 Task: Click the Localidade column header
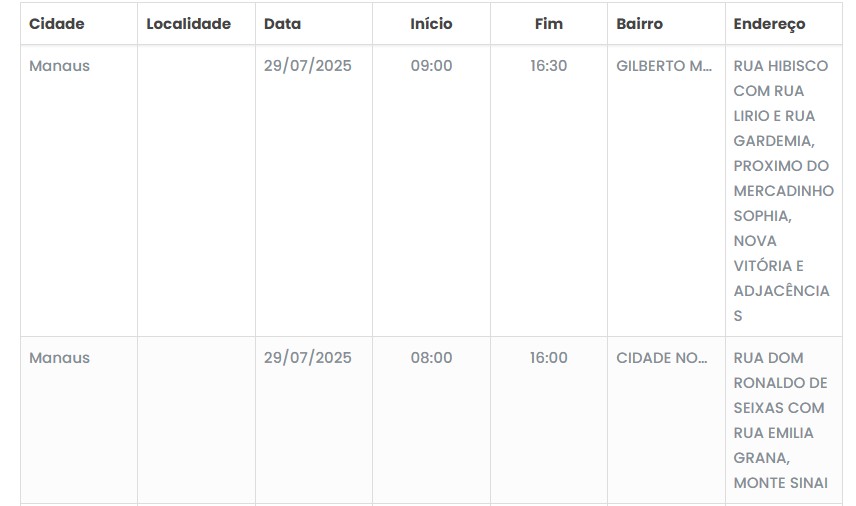(188, 24)
